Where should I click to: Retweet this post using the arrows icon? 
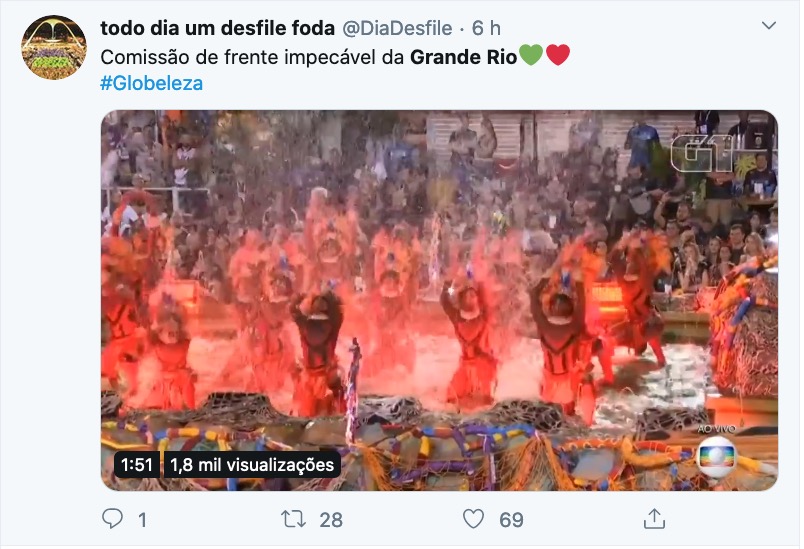tap(294, 519)
